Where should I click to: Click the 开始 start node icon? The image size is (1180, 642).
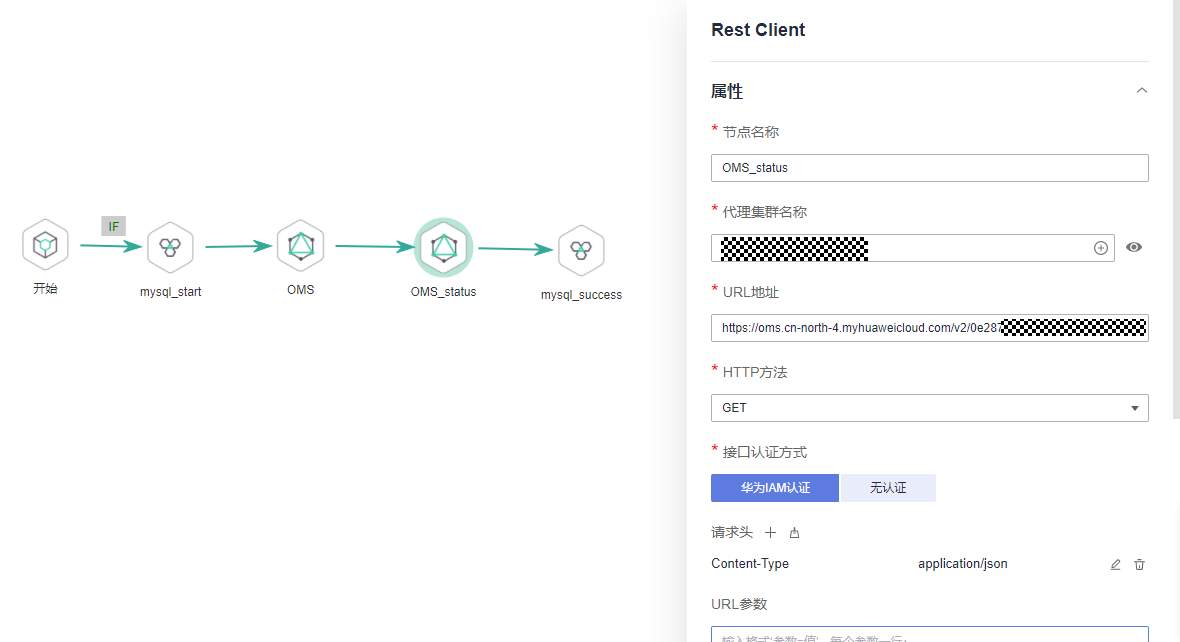[x=45, y=245]
